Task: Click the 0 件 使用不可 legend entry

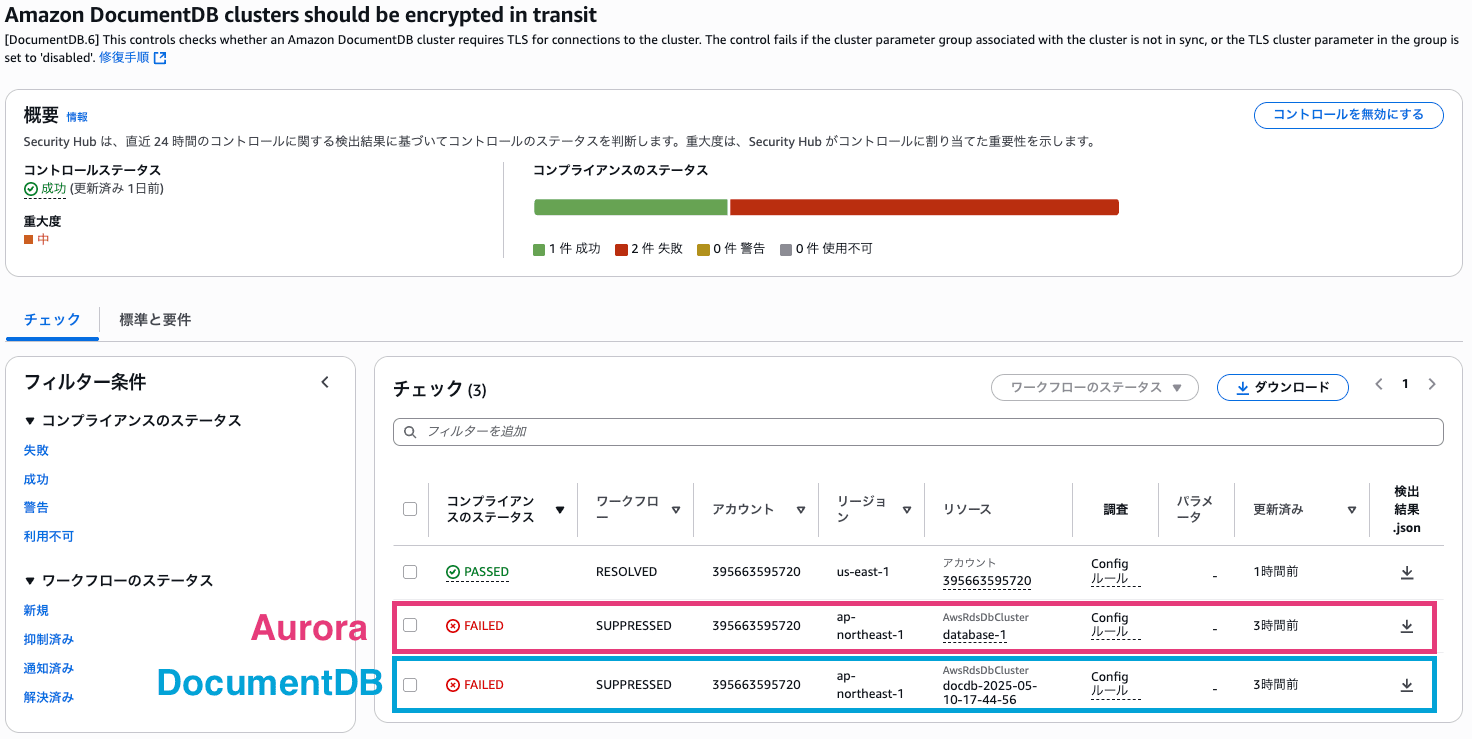Action: pos(826,249)
